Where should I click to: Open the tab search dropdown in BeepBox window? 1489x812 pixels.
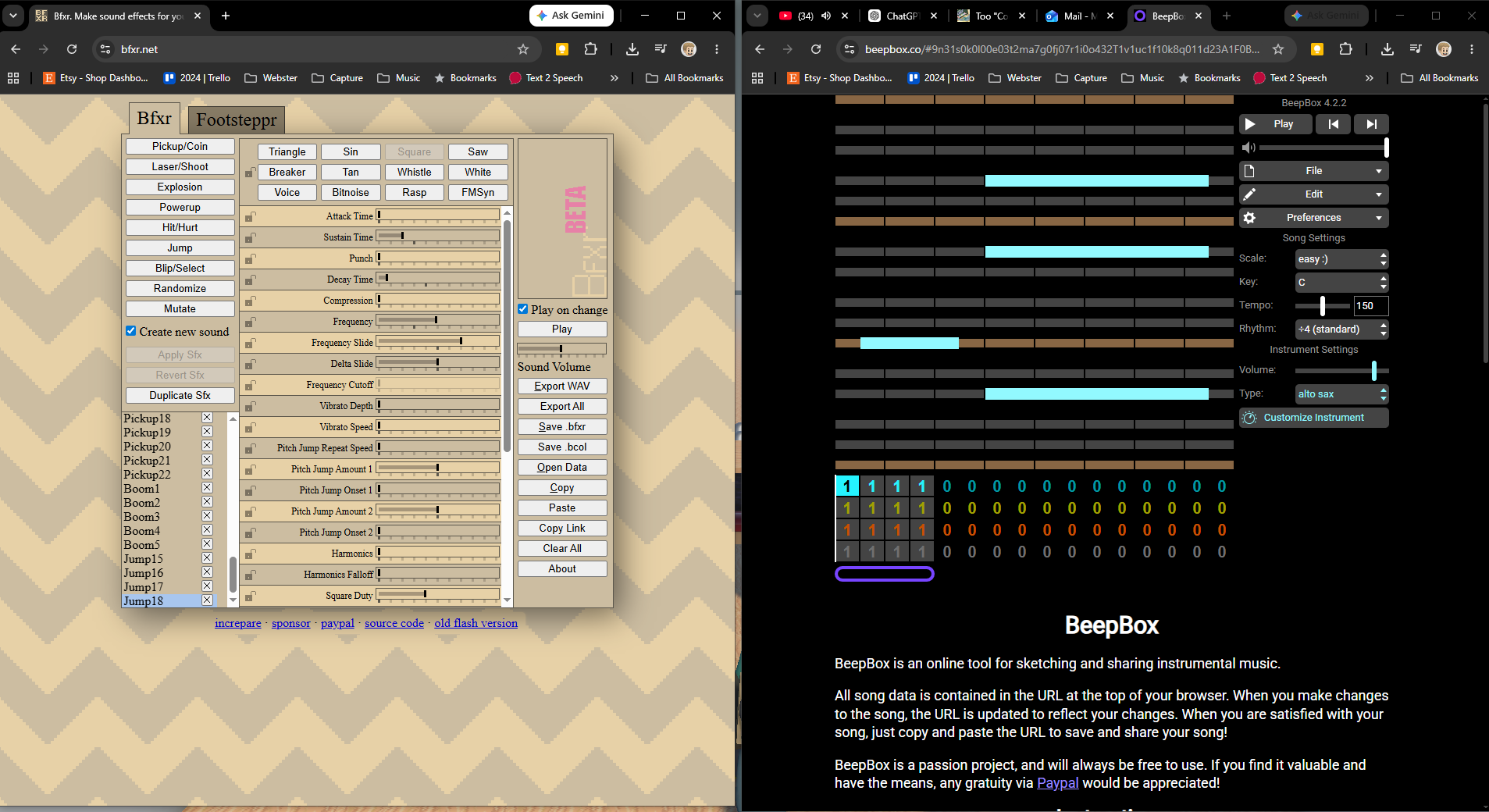[x=757, y=16]
